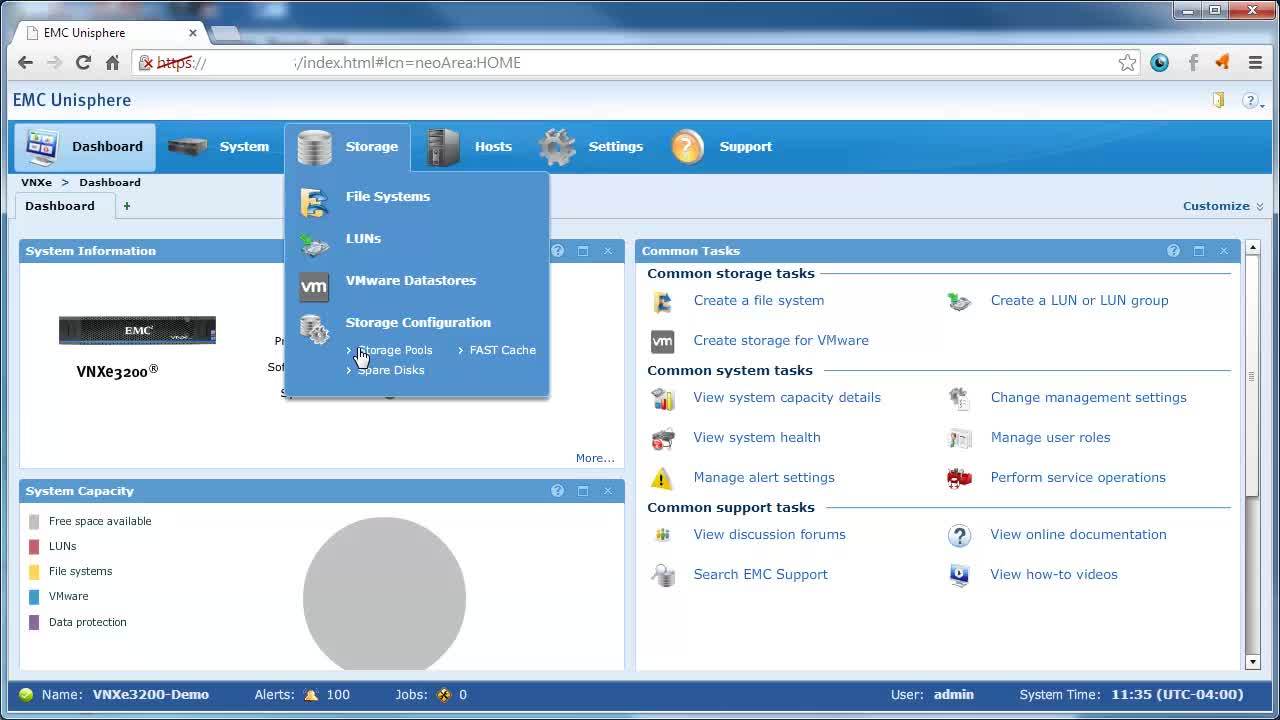1280x720 pixels.
Task: Click the Alerts bell icon in status bar
Action: click(311, 695)
